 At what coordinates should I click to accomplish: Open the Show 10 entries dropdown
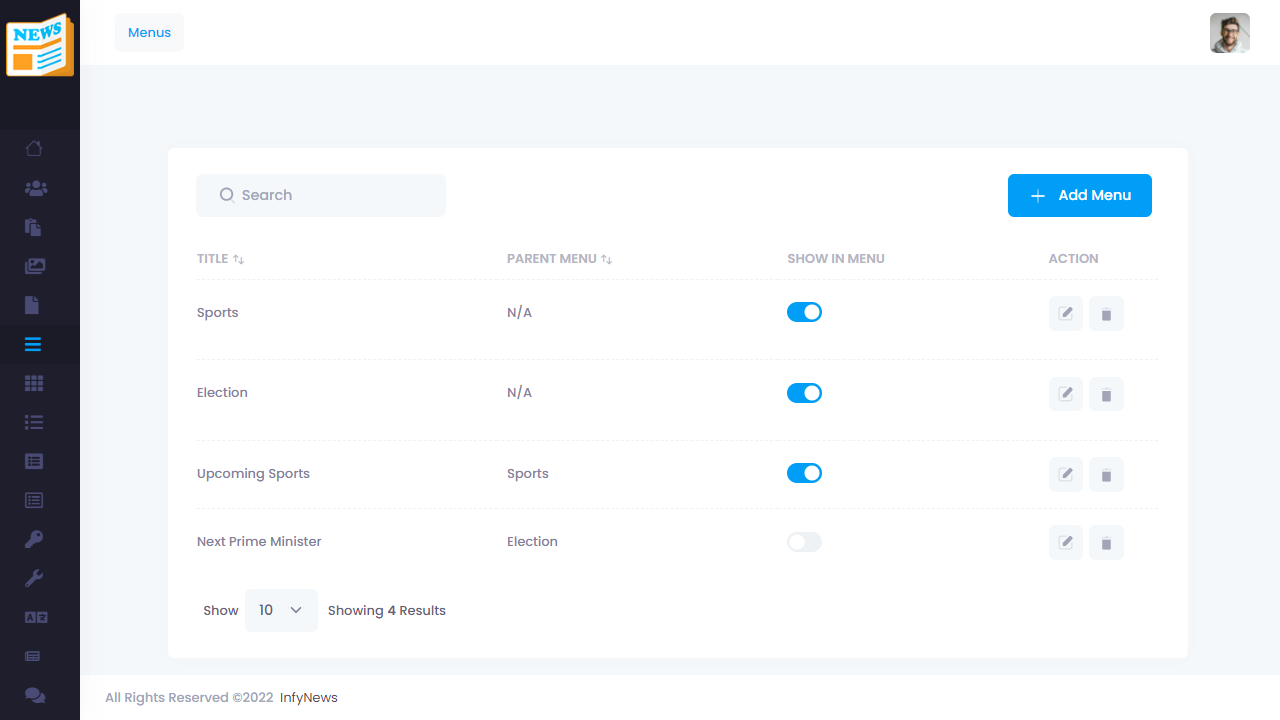pyautogui.click(x=281, y=610)
